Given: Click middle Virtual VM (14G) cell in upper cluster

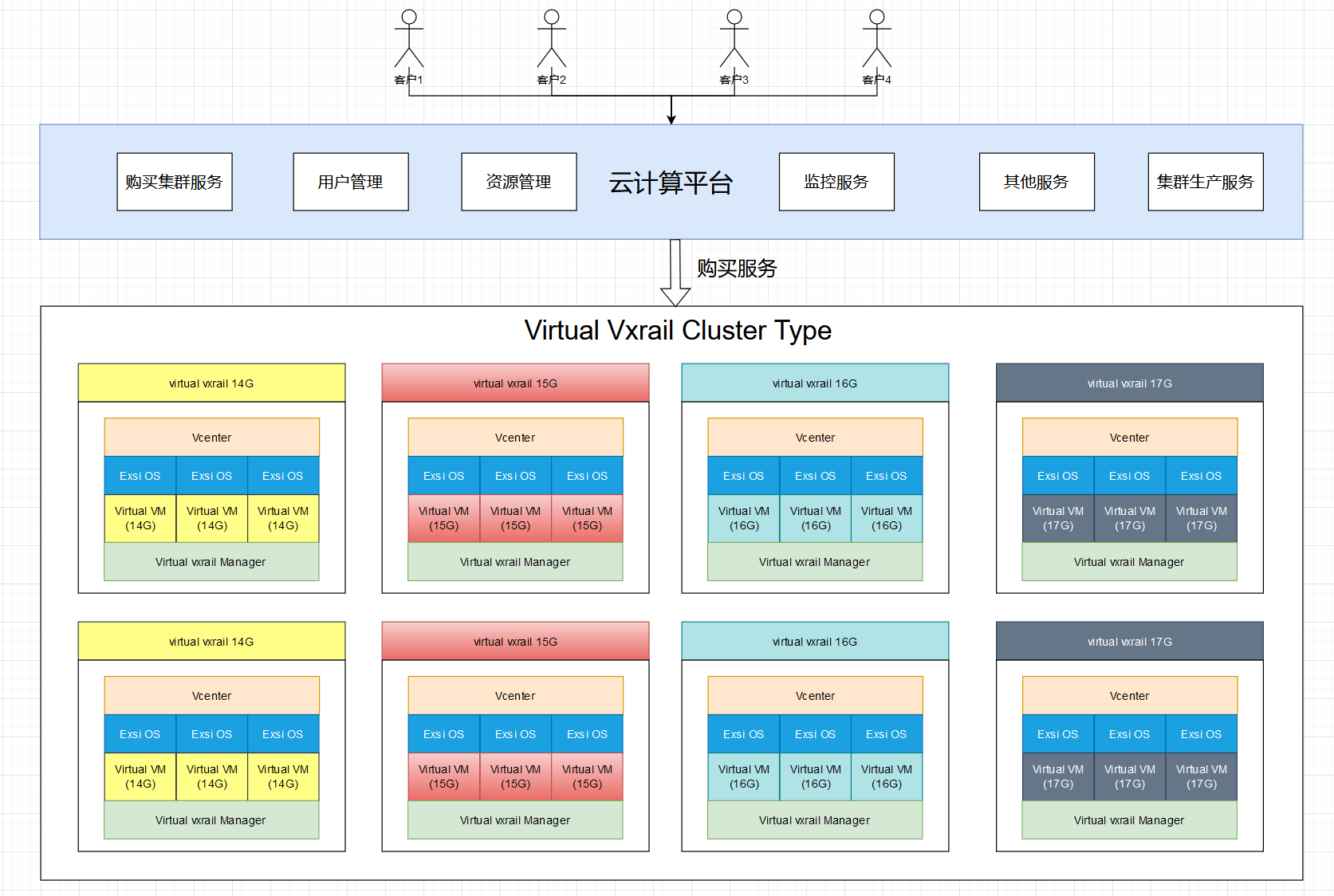Looking at the screenshot, I should pos(212,518).
